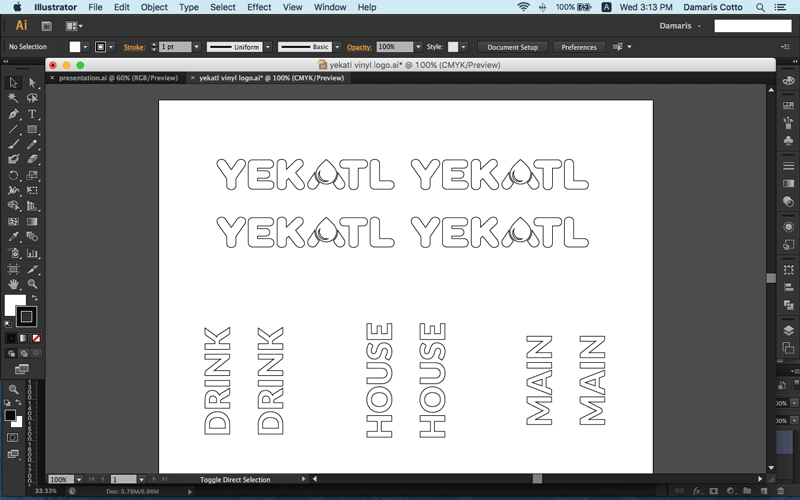Set paint mode to Gradient
Image resolution: width=800 pixels, height=500 pixels.
(x=23, y=338)
